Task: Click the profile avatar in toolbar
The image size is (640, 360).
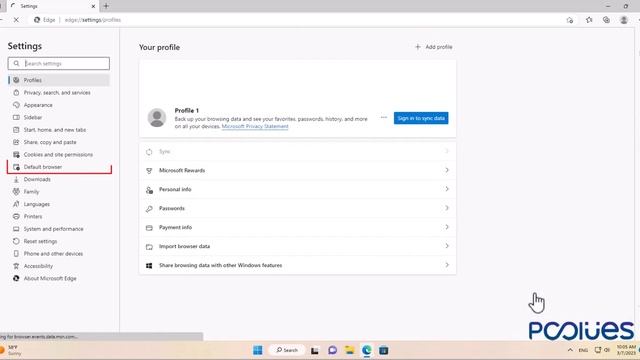Action: pos(624,20)
